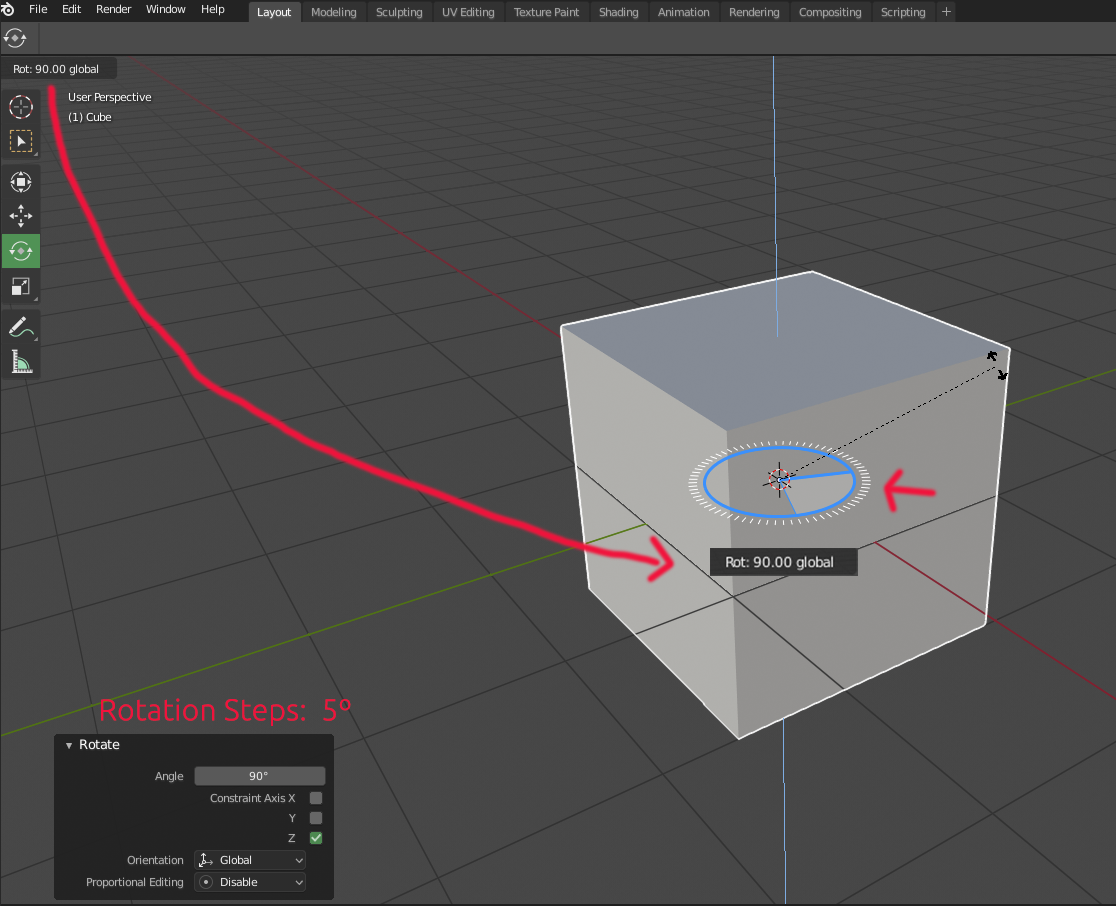Switch to the Rendering workspace tab
Image resolution: width=1116 pixels, height=906 pixels.
point(754,12)
